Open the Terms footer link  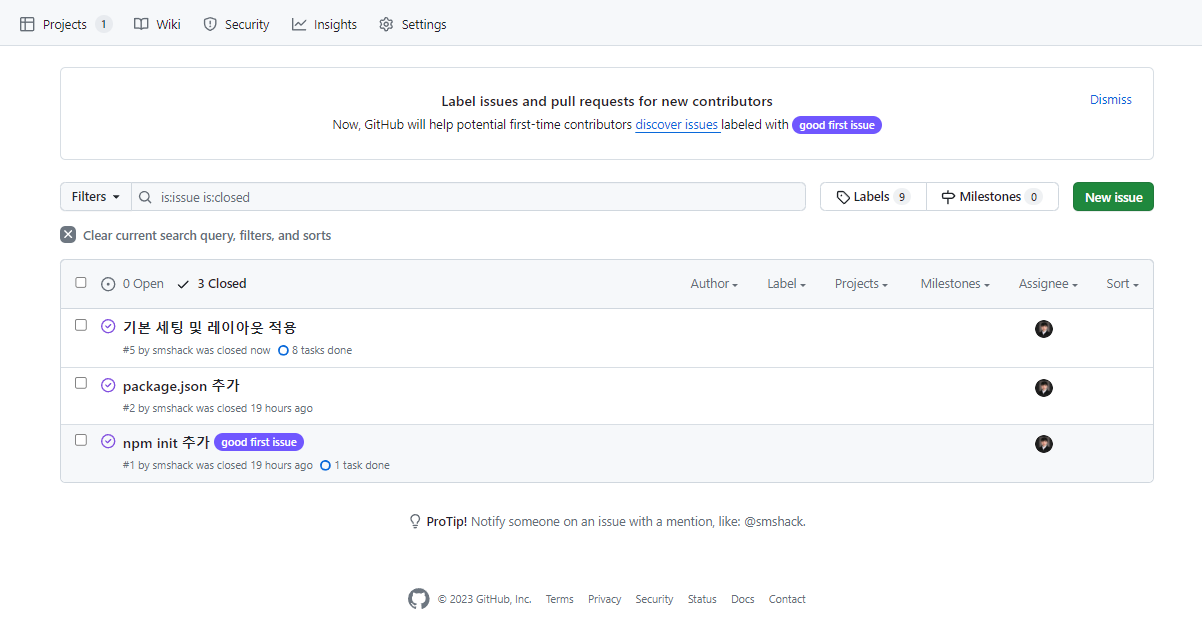(560, 600)
